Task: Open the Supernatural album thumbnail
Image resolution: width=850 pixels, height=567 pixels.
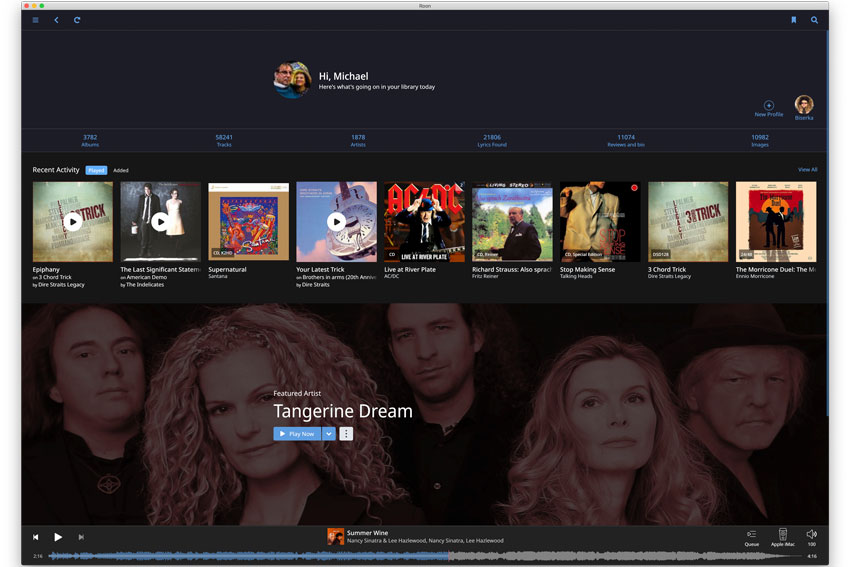Action: tap(248, 221)
